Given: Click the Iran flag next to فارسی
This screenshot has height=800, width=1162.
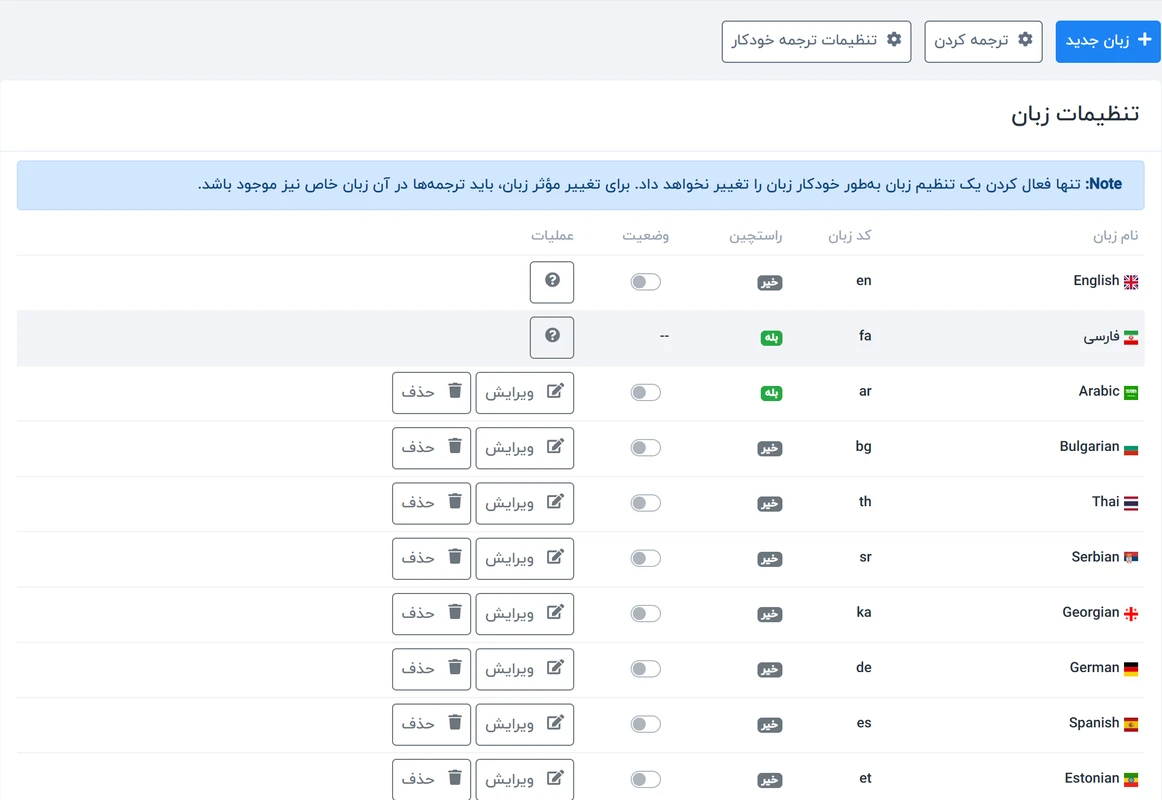Looking at the screenshot, I should point(1131,338).
